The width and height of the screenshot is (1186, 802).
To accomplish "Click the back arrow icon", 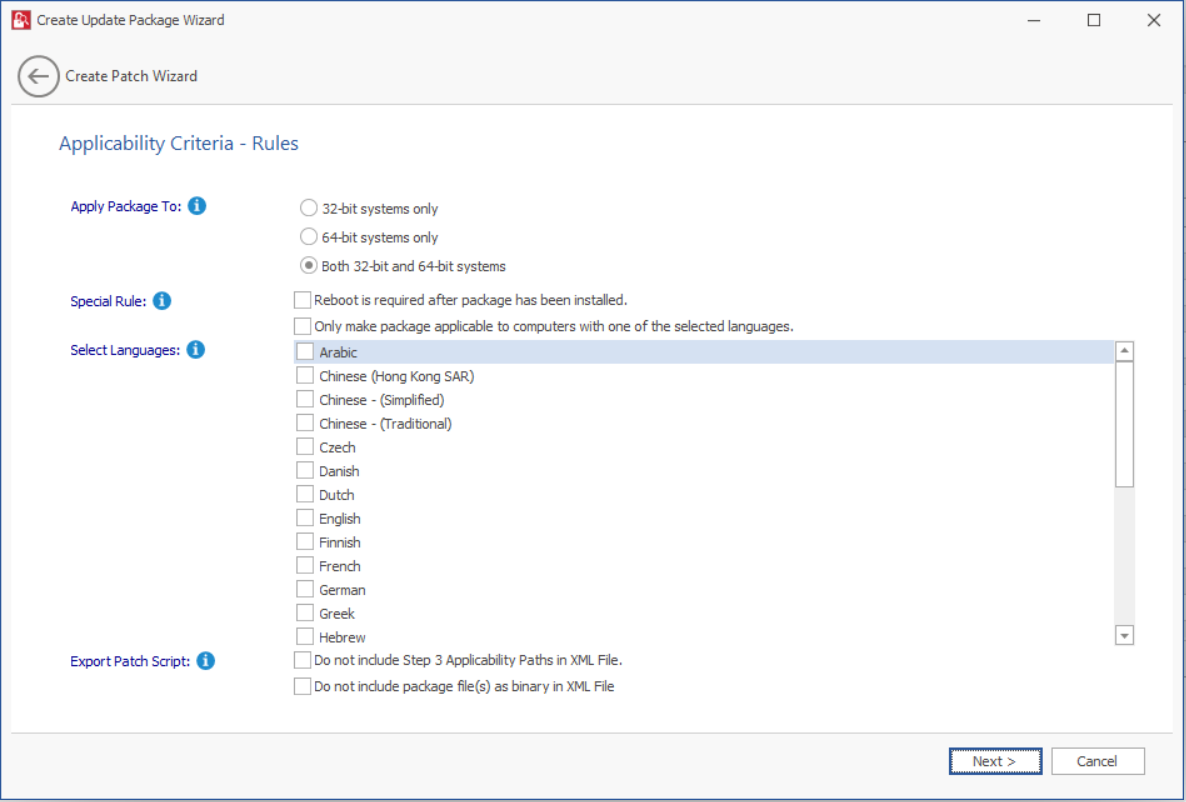I will point(39,76).
